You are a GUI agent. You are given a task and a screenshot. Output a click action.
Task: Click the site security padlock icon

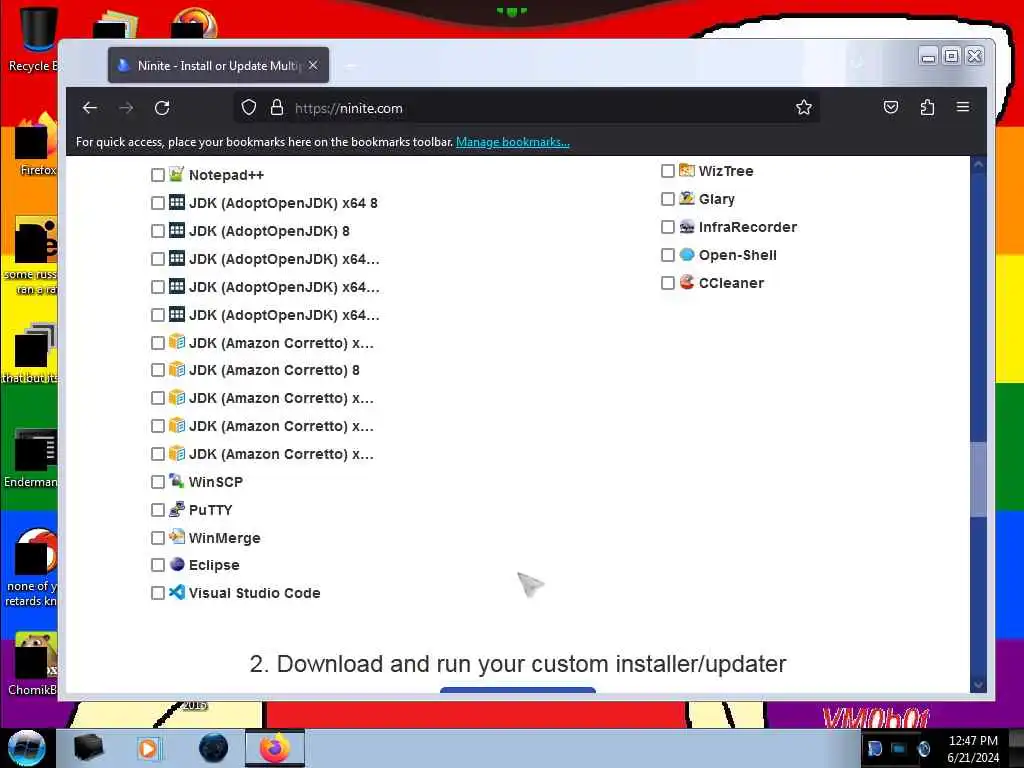coord(277,108)
